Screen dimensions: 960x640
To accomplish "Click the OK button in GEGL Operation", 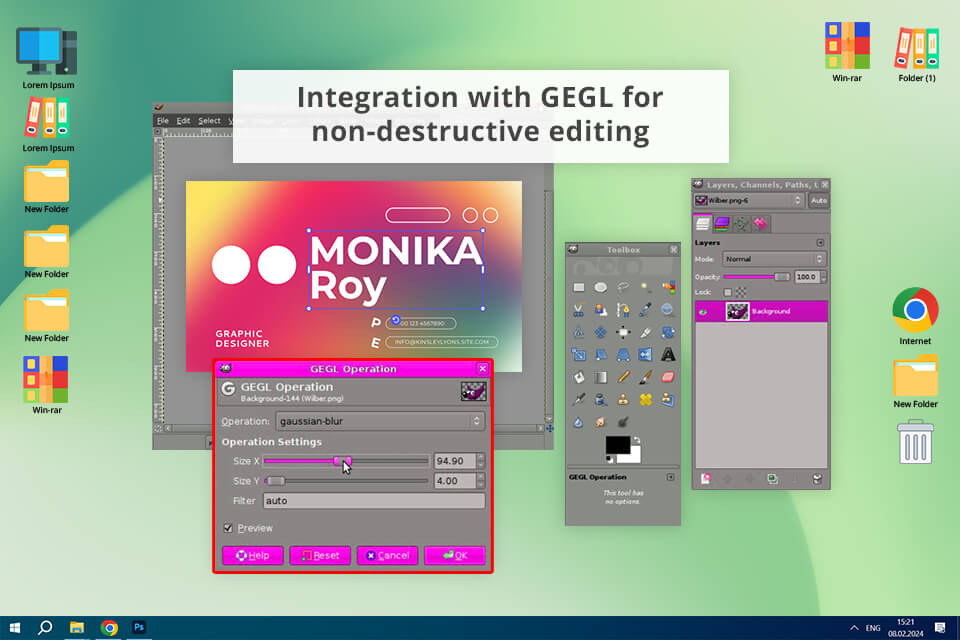I will pyautogui.click(x=455, y=555).
